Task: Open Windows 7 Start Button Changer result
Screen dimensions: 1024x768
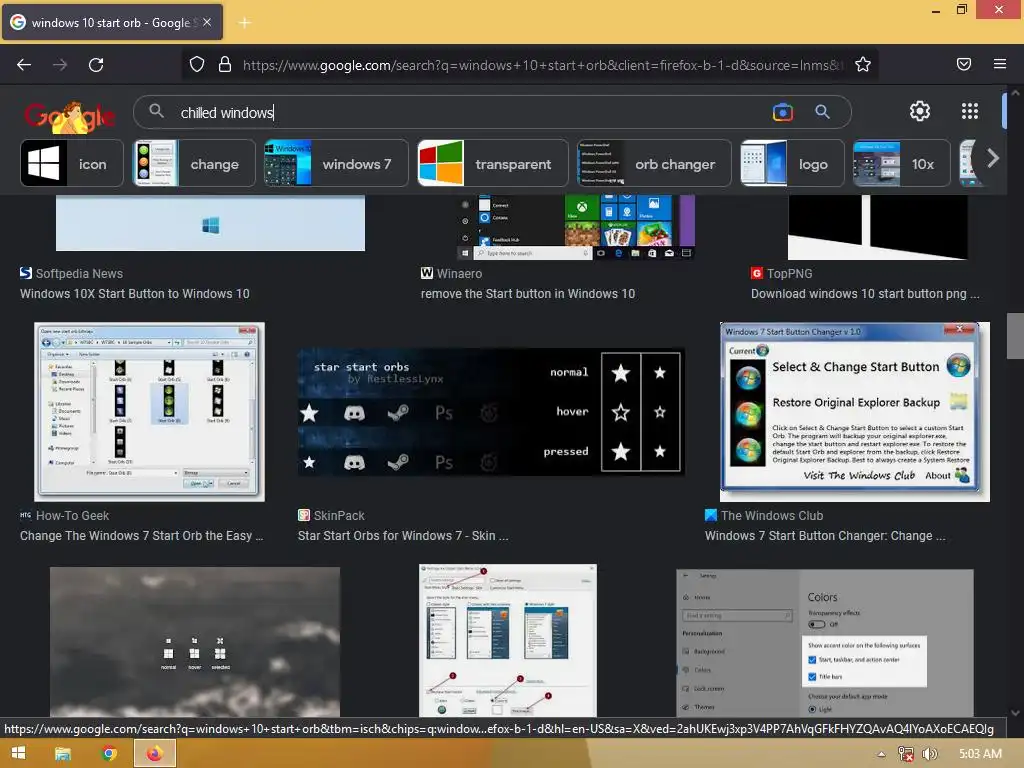Action: (825, 536)
